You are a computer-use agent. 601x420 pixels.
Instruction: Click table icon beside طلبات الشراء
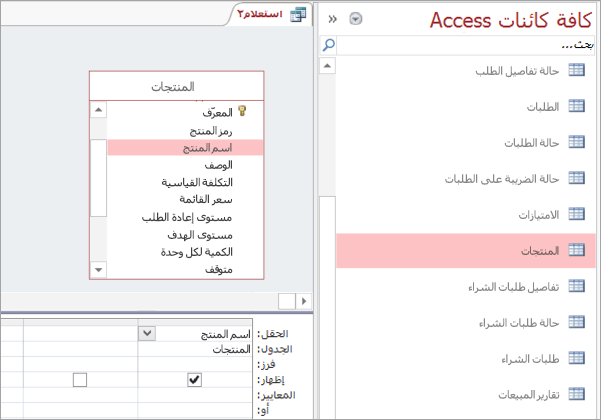(x=576, y=358)
